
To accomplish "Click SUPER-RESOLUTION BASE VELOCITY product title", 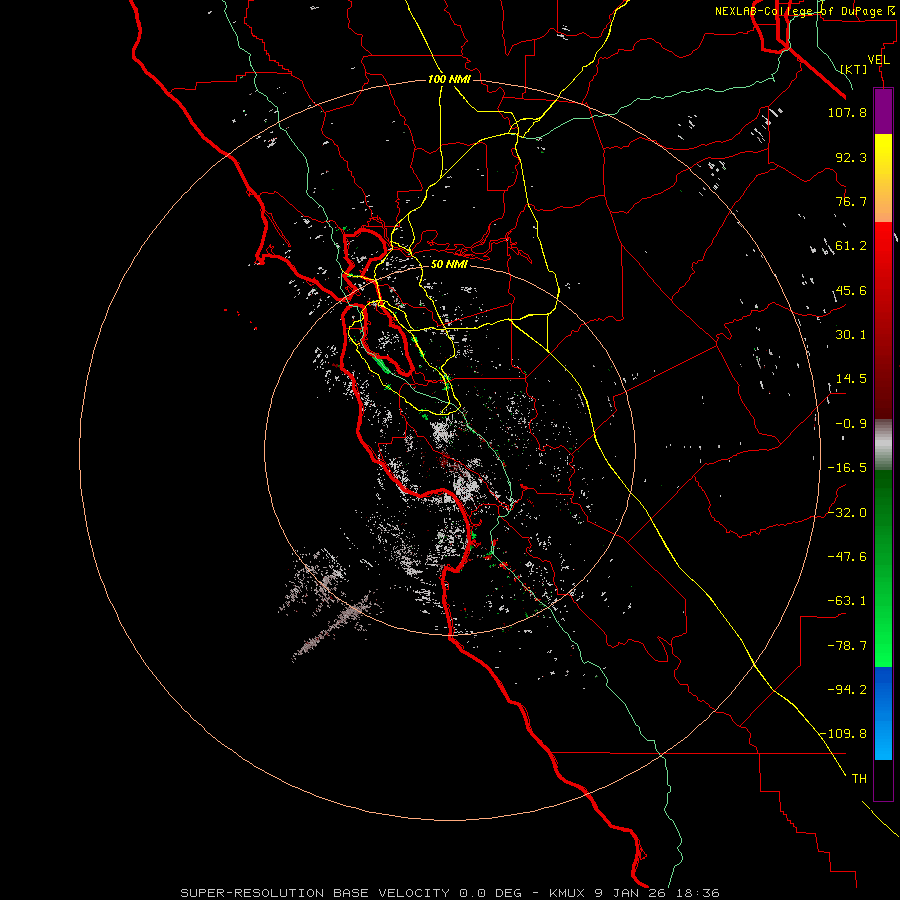I will [315, 893].
